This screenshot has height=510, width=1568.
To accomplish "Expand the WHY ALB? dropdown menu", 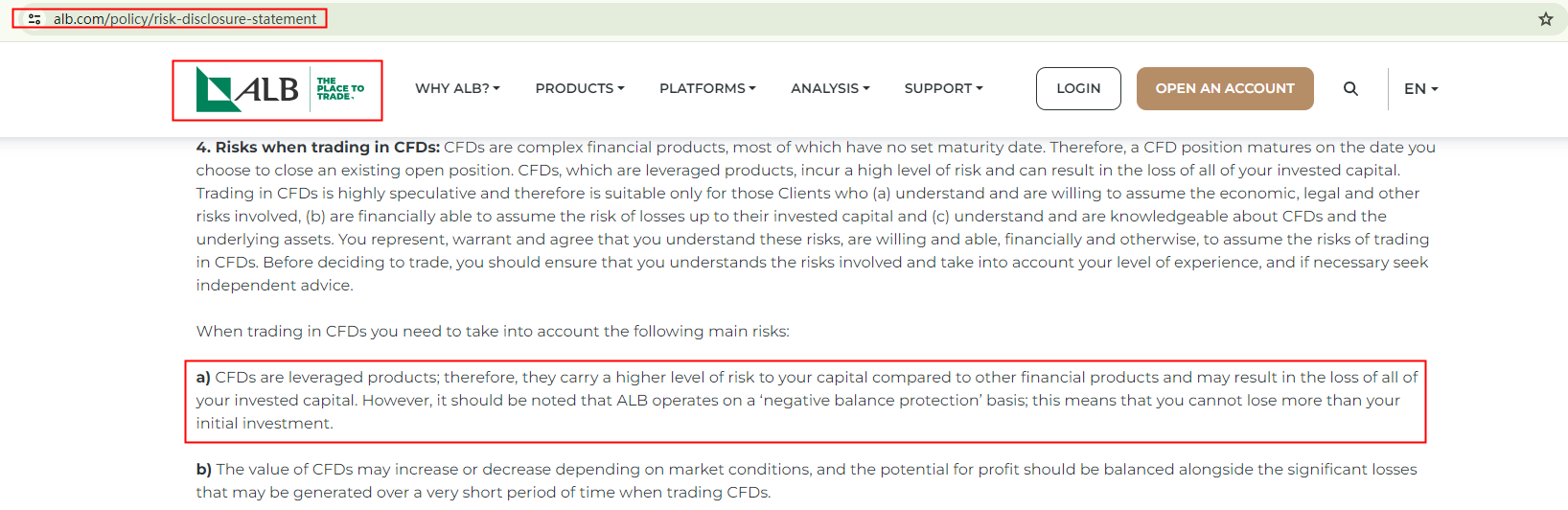I will click(457, 88).
